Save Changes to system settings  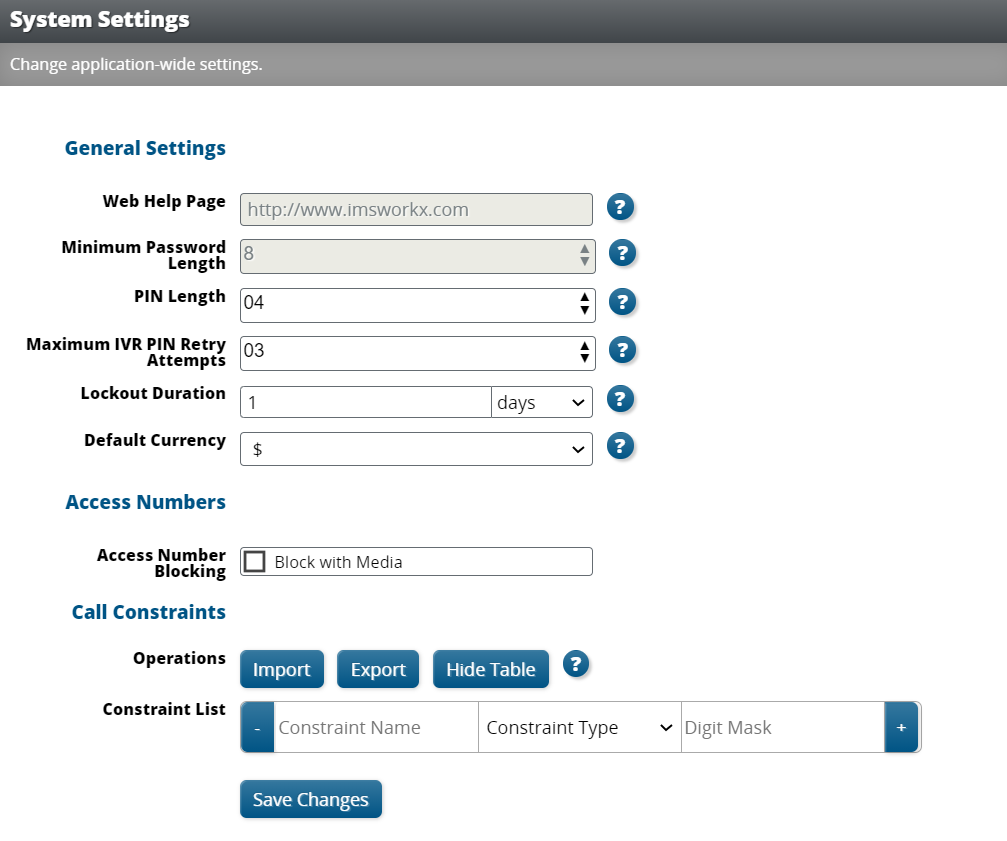tap(310, 799)
